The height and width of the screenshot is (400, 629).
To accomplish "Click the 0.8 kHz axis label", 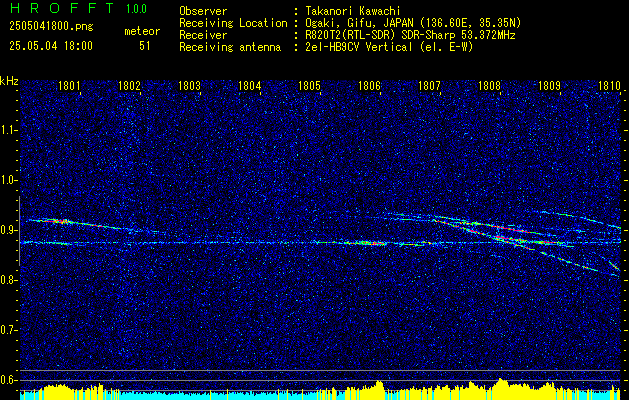I will [x=8, y=280].
